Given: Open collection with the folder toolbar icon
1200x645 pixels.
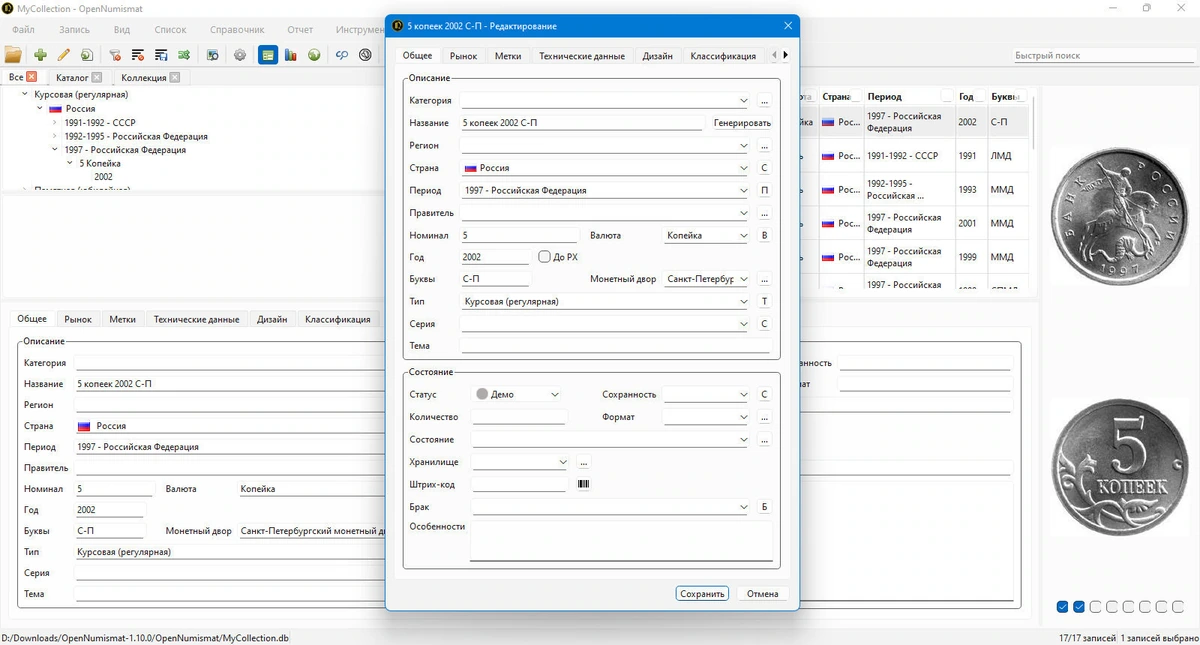Looking at the screenshot, I should tap(13, 55).
